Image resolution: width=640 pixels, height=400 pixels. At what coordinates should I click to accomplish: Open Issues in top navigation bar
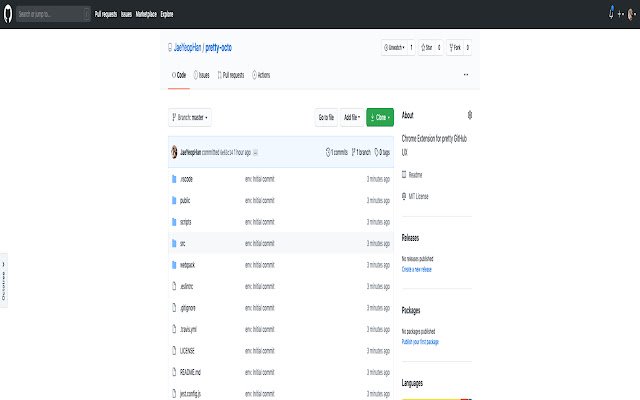[126, 14]
